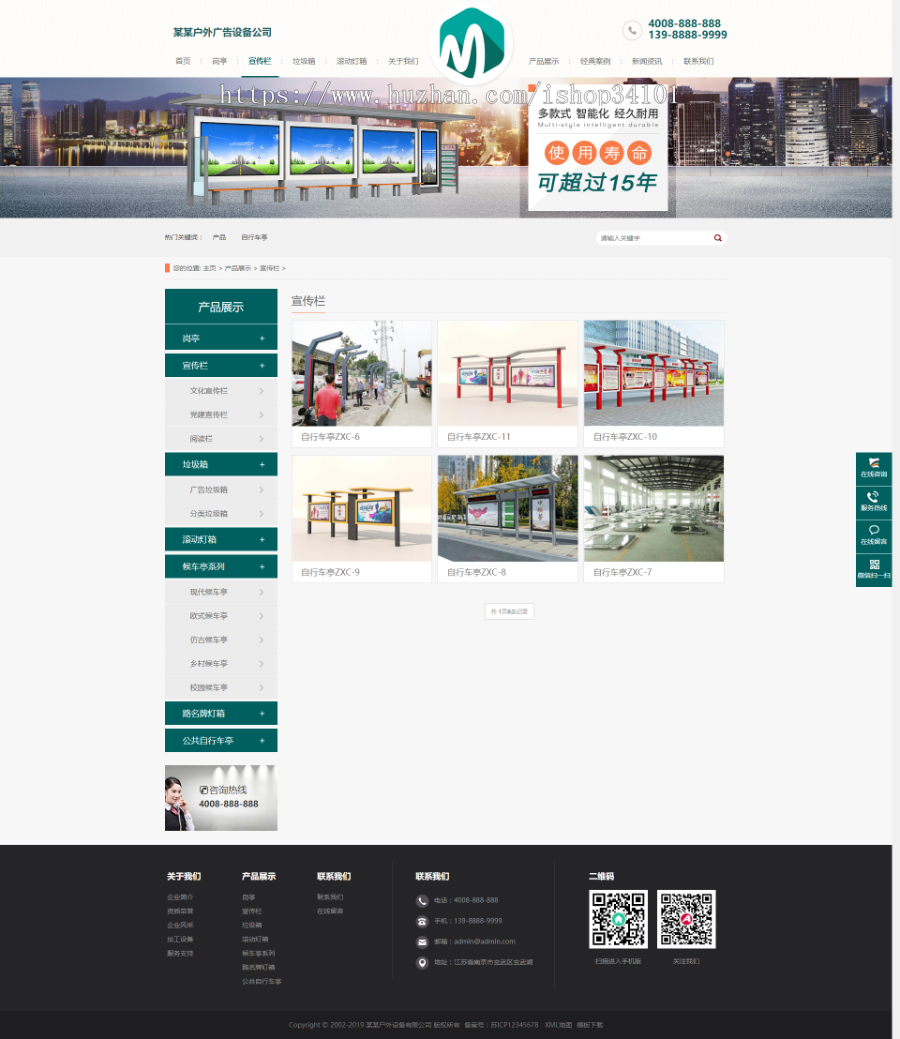The image size is (900, 1039).
Task: Open 广告垃圾箱 sidebar subcategory
Action: (209, 490)
